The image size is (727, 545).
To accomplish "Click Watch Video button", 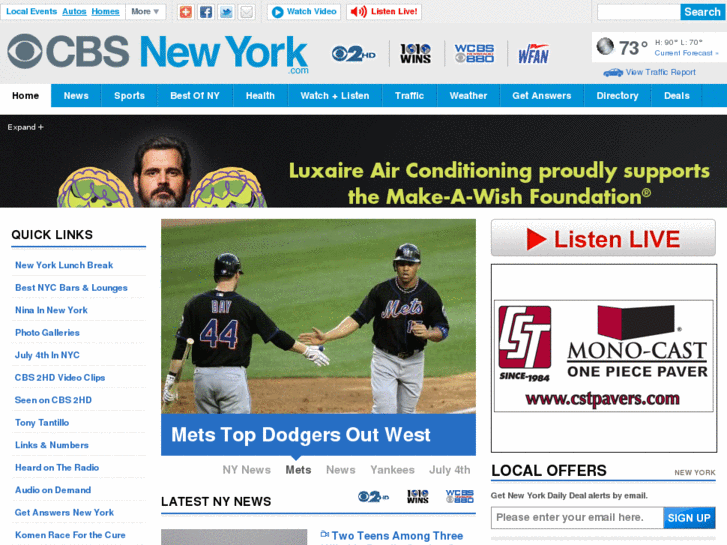I will 304,12.
